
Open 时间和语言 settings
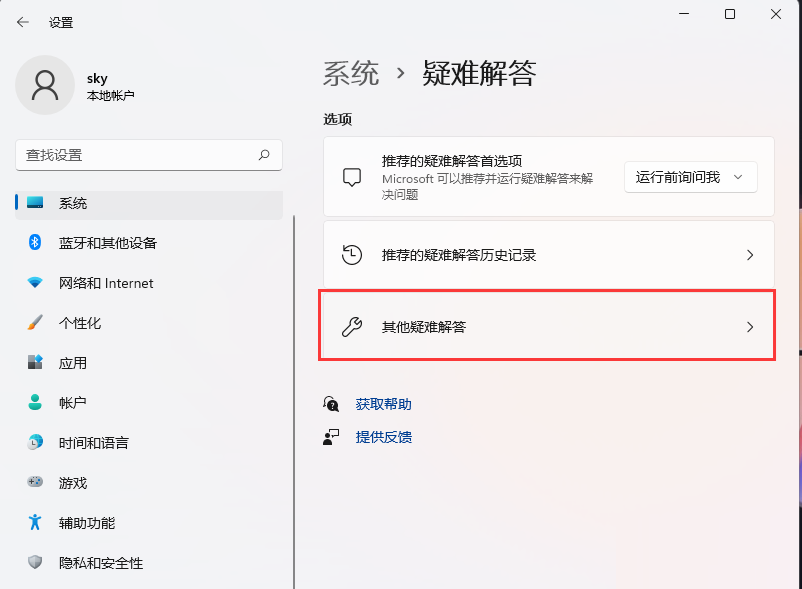click(x=149, y=442)
